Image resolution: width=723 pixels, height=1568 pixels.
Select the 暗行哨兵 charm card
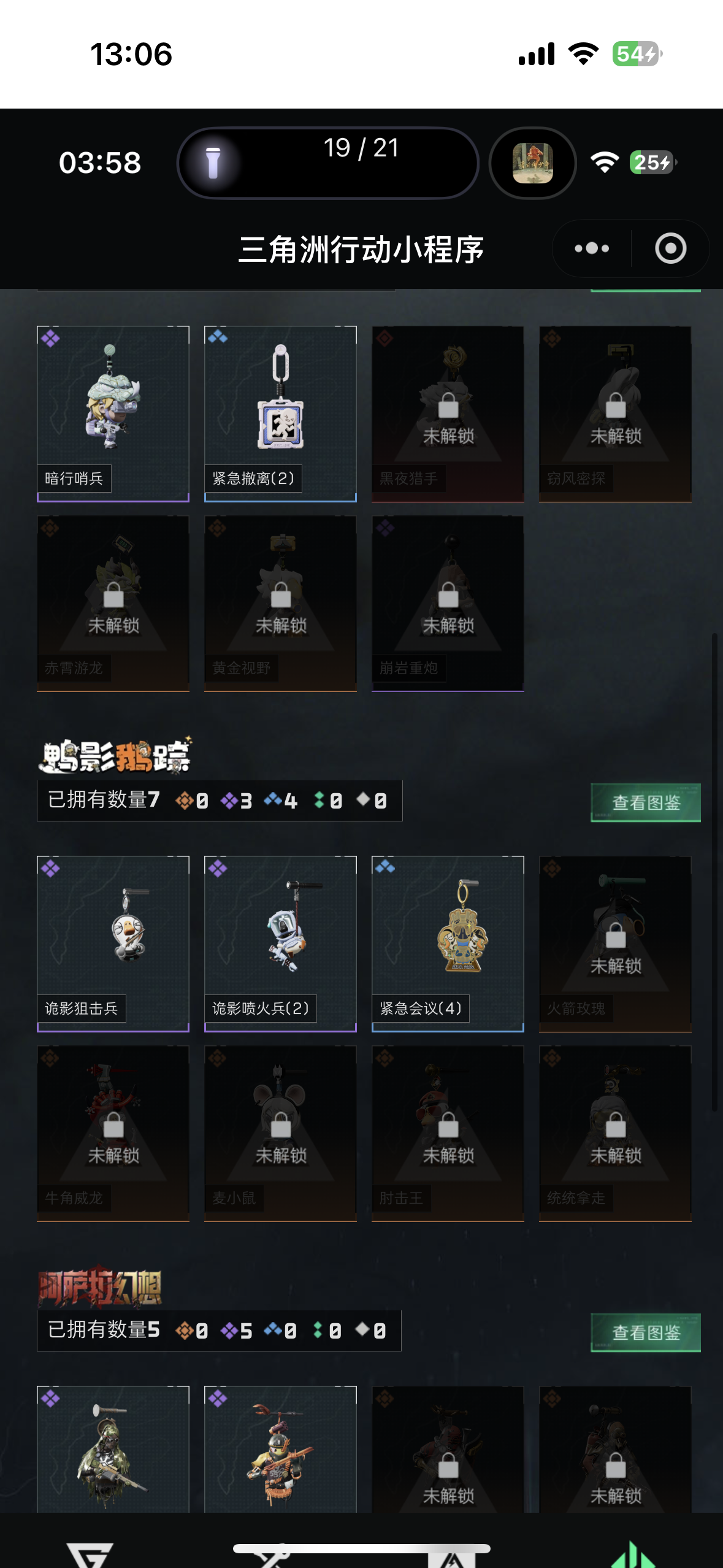[x=113, y=413]
